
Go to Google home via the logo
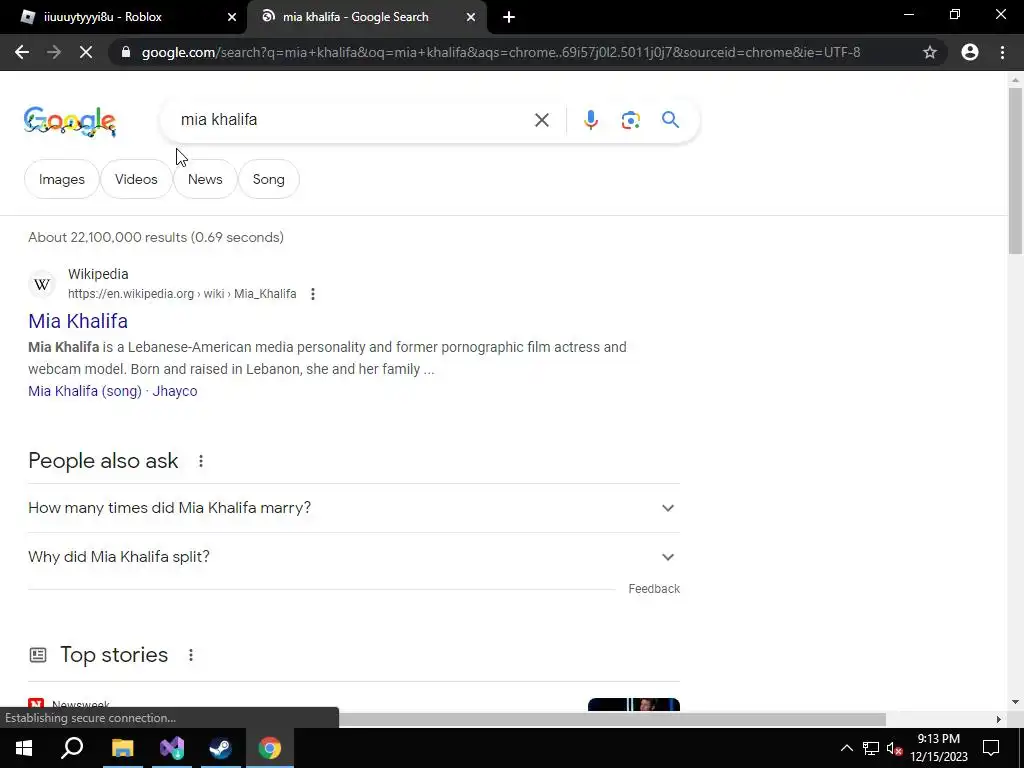pos(70,121)
